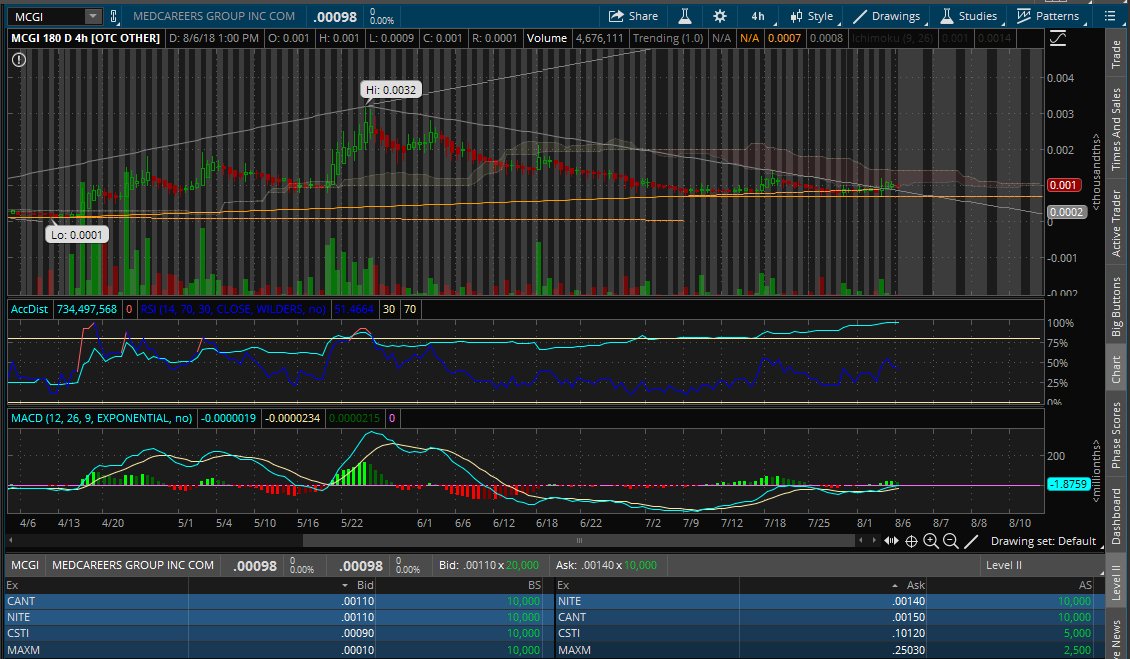Select the NITE ask row at .00140
This screenshot has height=659, width=1130.
pyautogui.click(x=825, y=601)
